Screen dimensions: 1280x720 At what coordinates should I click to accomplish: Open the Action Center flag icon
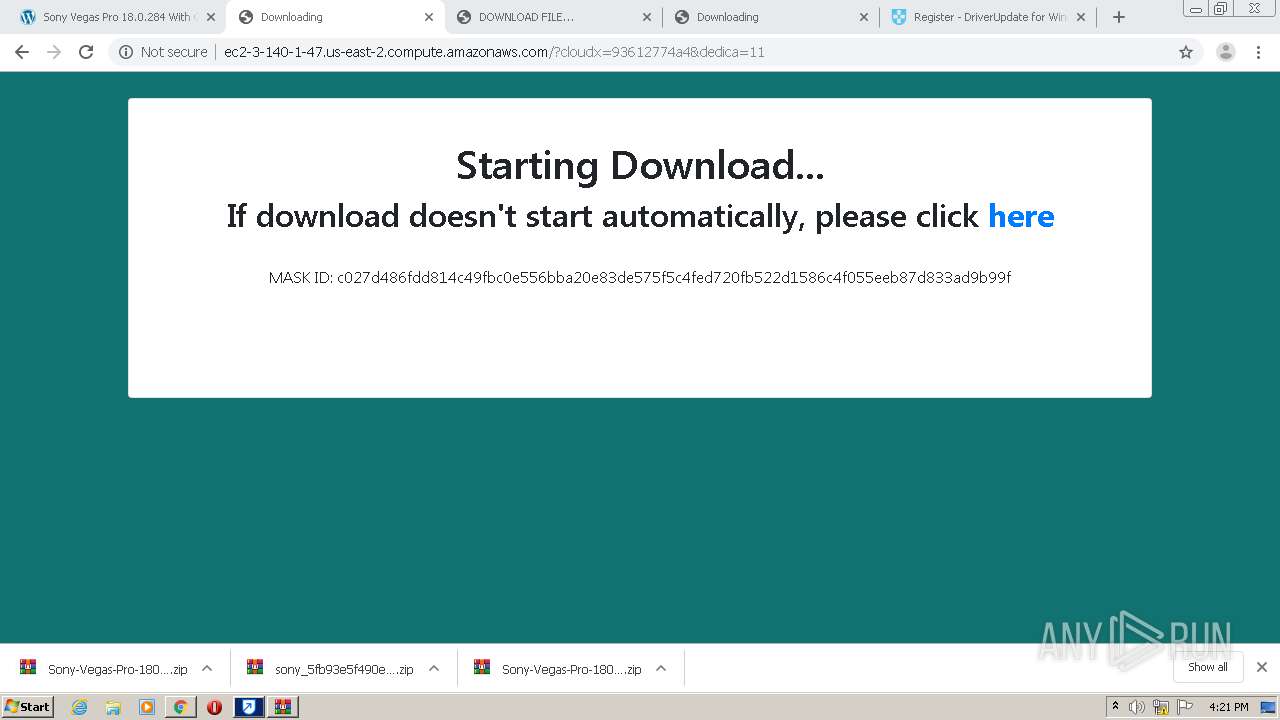click(x=1185, y=707)
